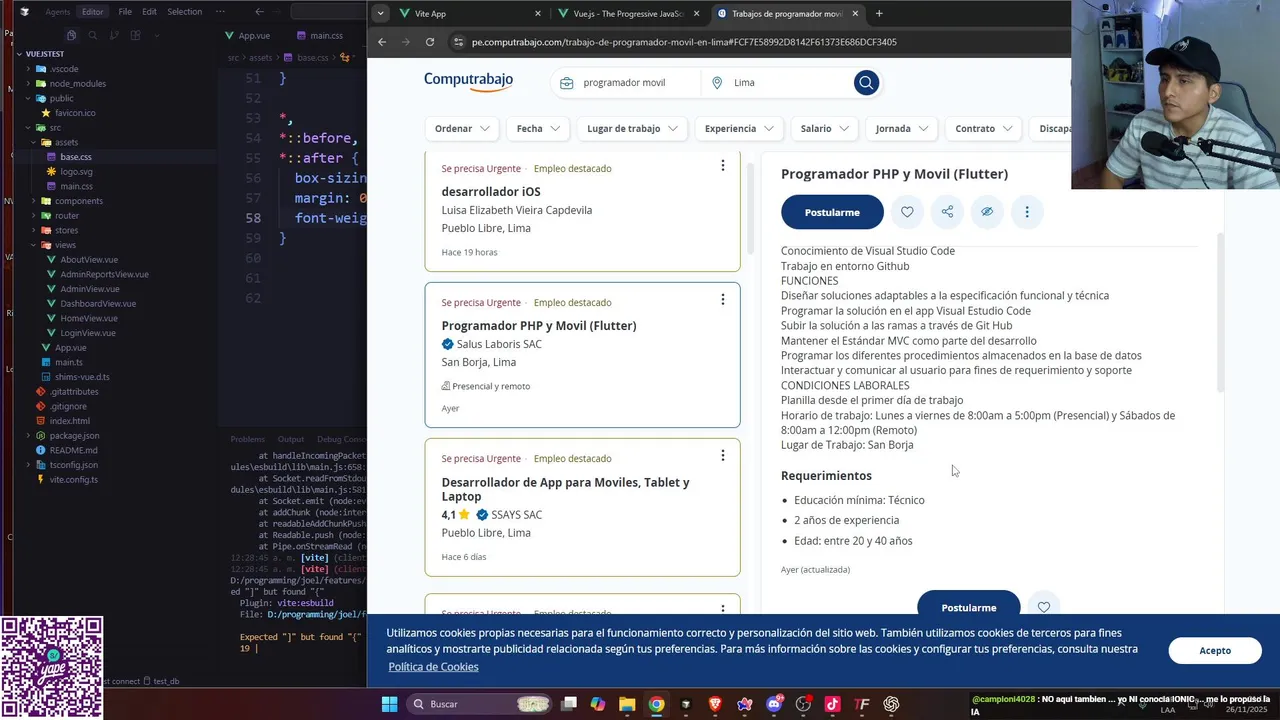Accept cookies with Acepto button
1280x720 pixels.
tap(1215, 650)
